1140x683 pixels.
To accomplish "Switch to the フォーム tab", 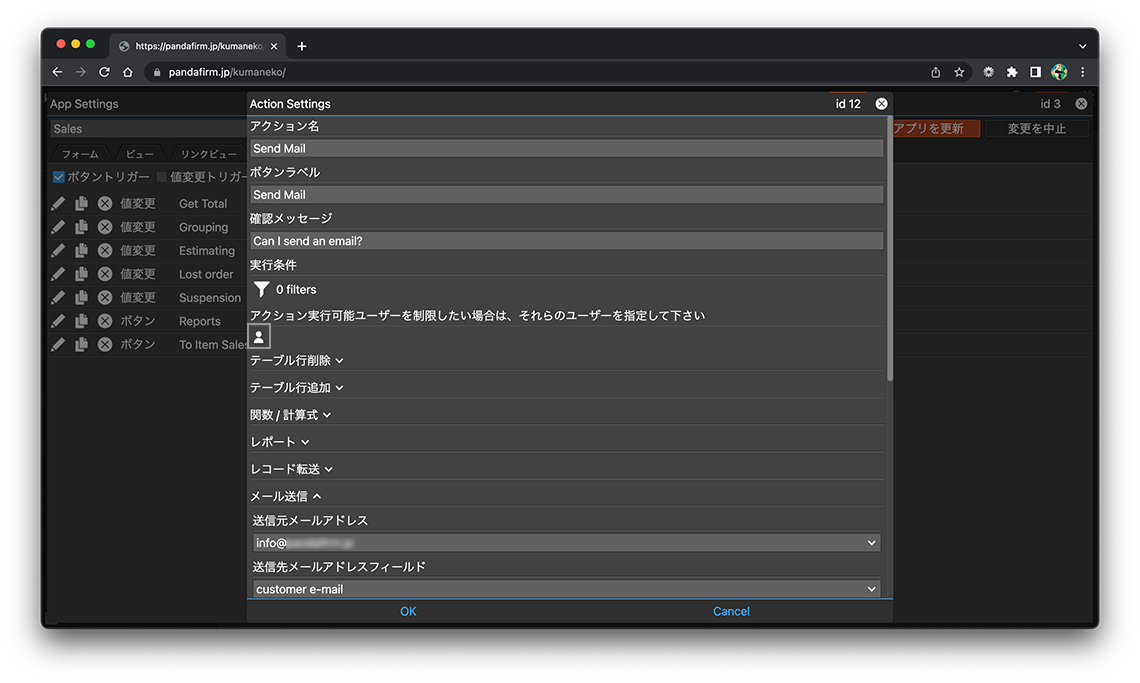I will (x=80, y=154).
